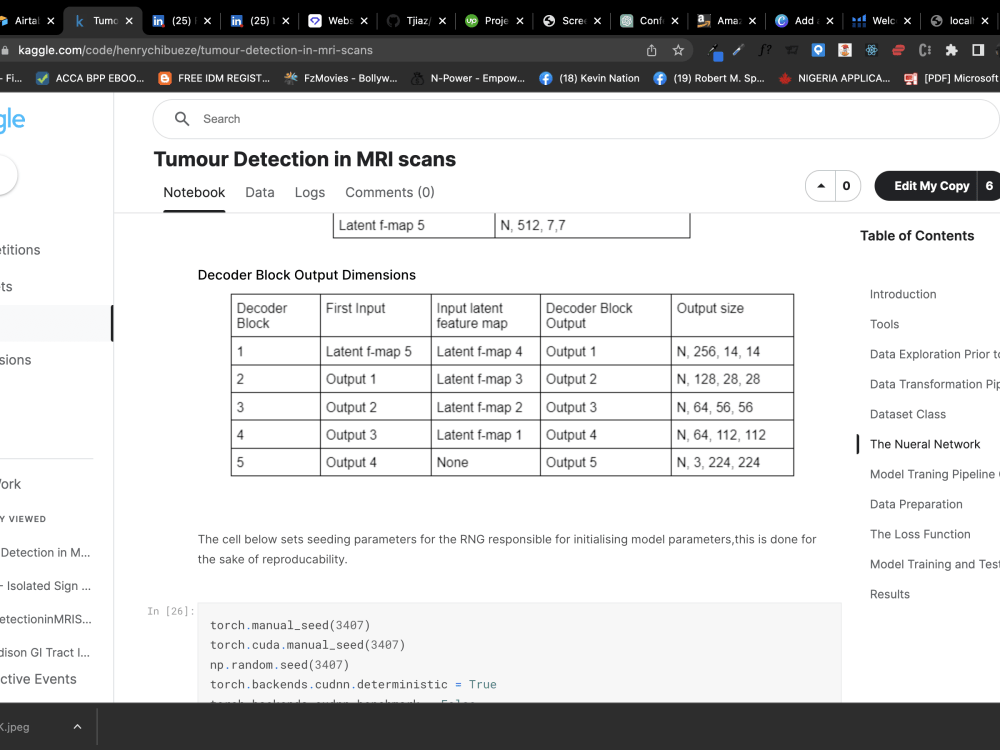Screen dimensions: 1000x750
Task: Click code line torch.manual_seed(3407)
Action: (x=290, y=626)
